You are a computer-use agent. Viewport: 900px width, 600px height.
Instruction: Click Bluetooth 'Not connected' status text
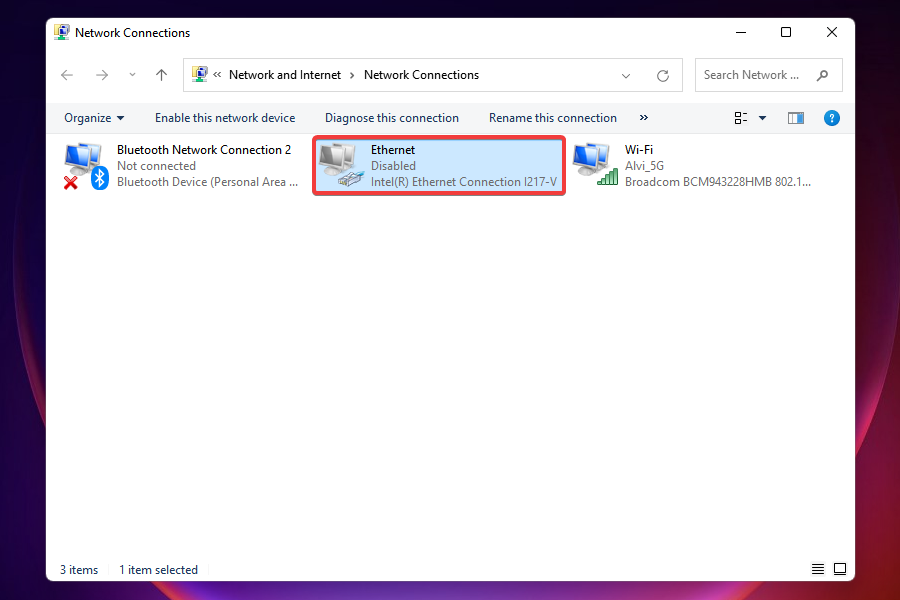tap(156, 166)
